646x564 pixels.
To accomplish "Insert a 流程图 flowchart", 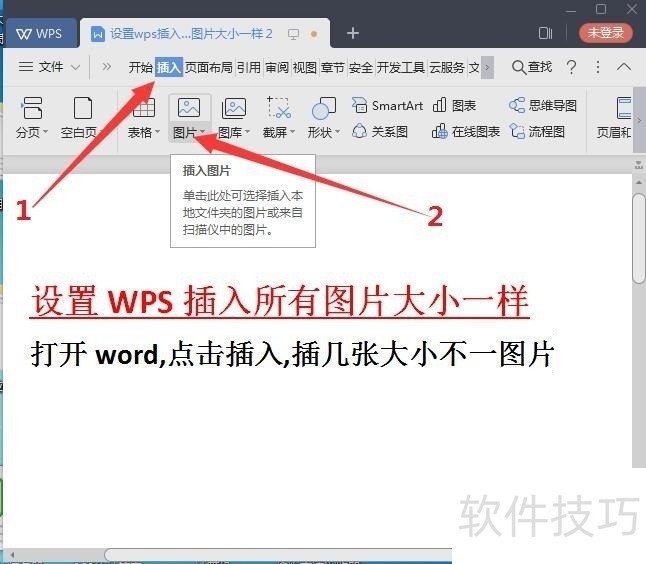I will coord(537,131).
